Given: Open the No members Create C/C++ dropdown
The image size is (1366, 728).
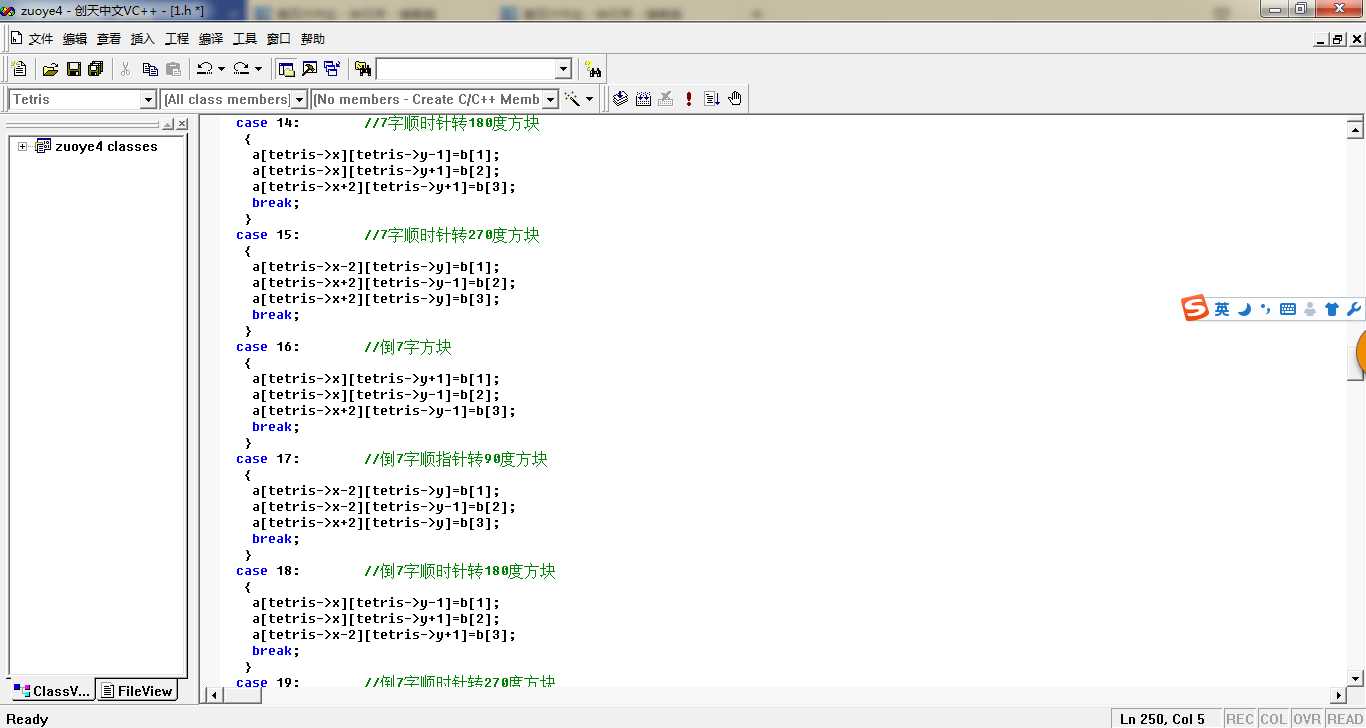Looking at the screenshot, I should pos(549,100).
